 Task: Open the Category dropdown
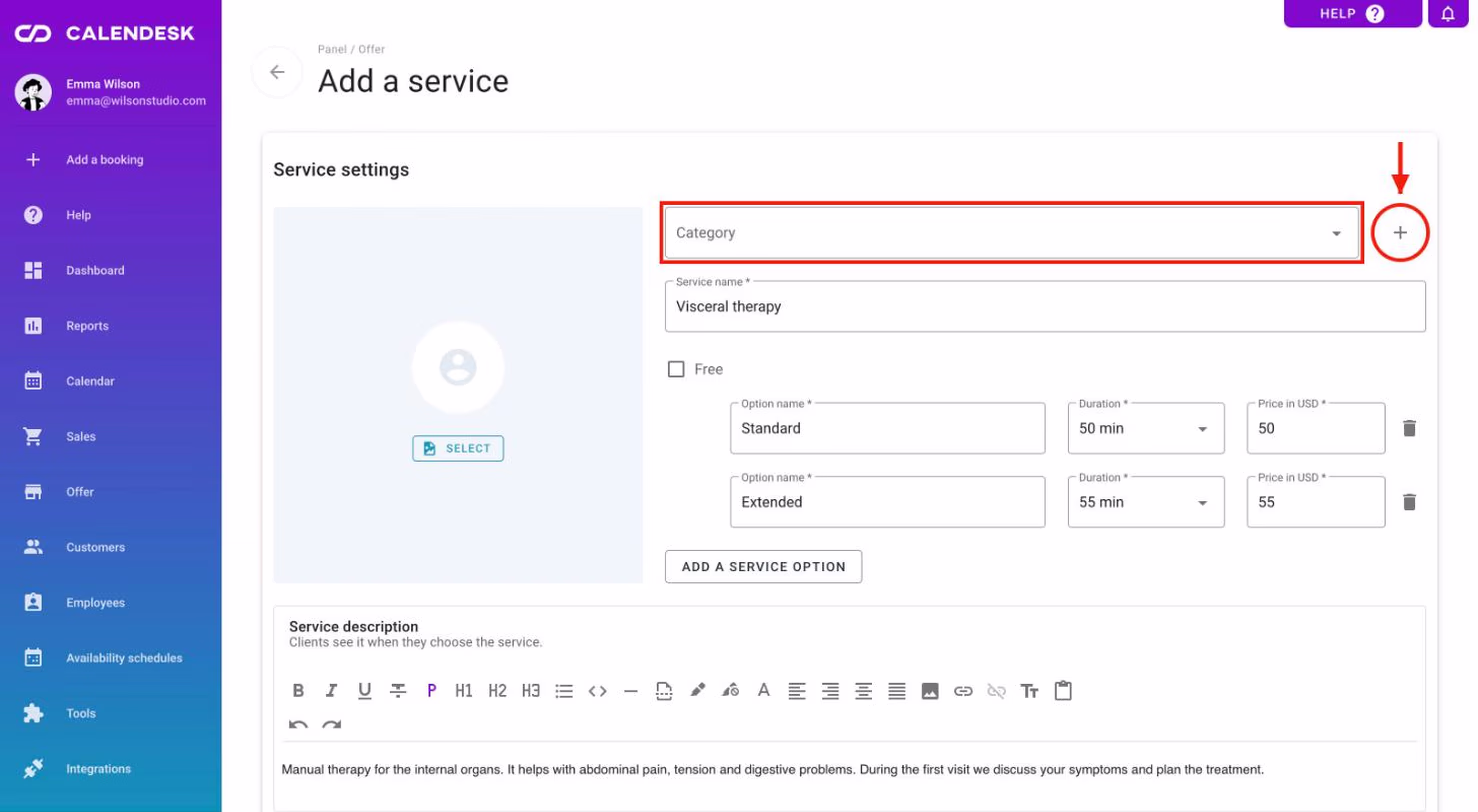(1011, 233)
